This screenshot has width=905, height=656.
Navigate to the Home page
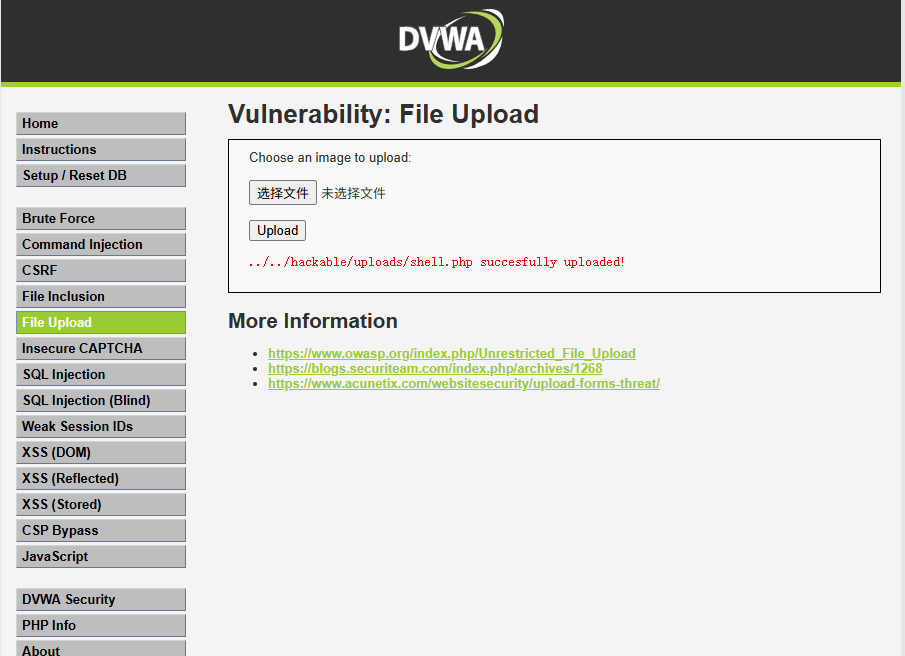tap(100, 123)
